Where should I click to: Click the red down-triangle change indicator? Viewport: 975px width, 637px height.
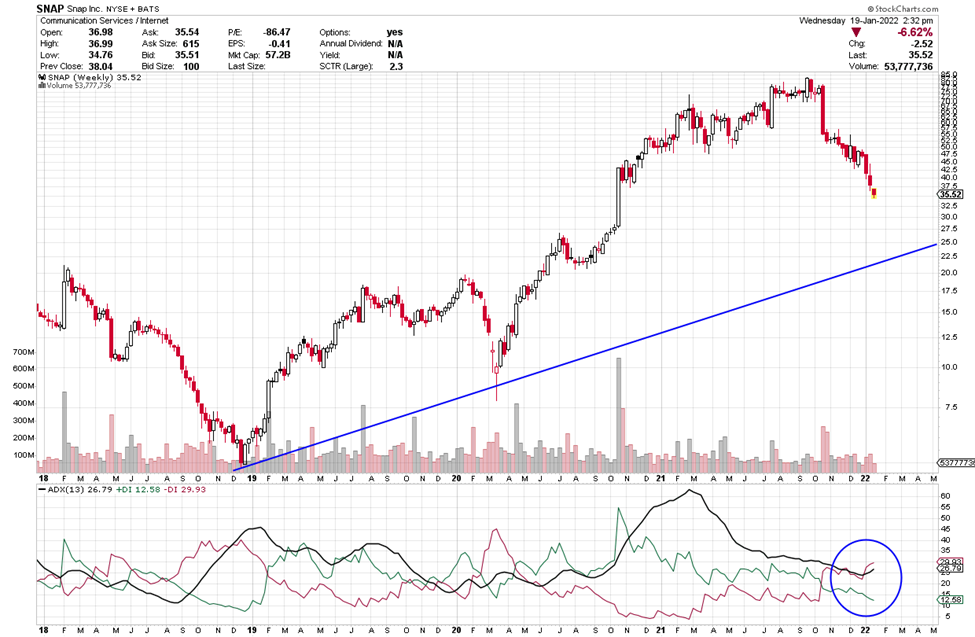click(x=856, y=32)
